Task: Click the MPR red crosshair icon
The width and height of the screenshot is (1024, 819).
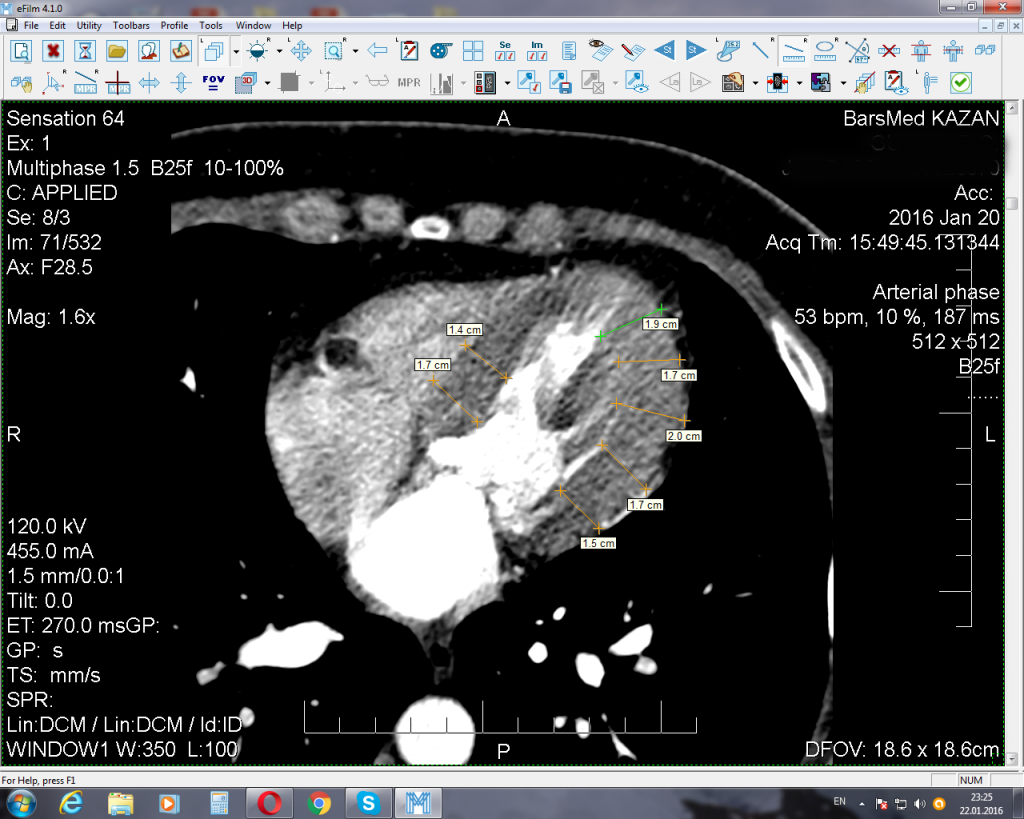Action: 118,83
